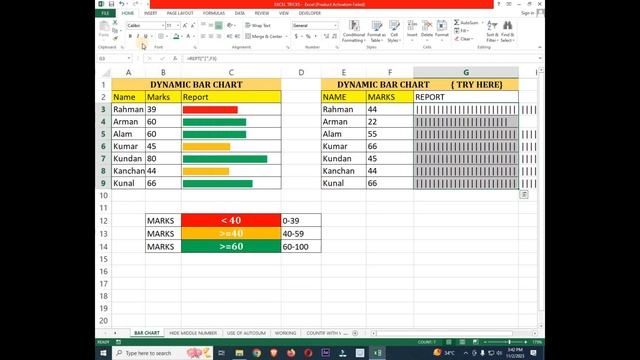Click the Merge & Center button
The image size is (640, 360).
click(264, 36)
